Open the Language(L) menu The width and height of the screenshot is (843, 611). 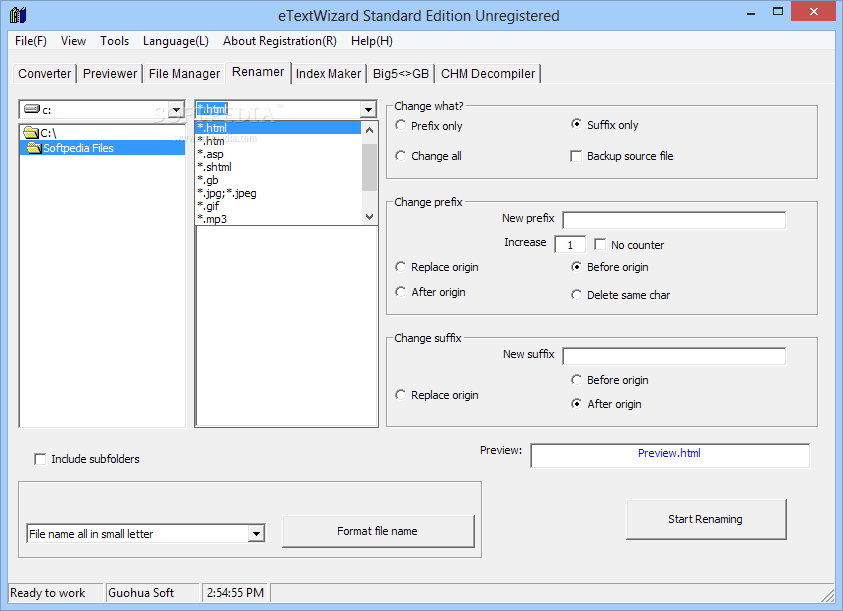click(x=176, y=41)
